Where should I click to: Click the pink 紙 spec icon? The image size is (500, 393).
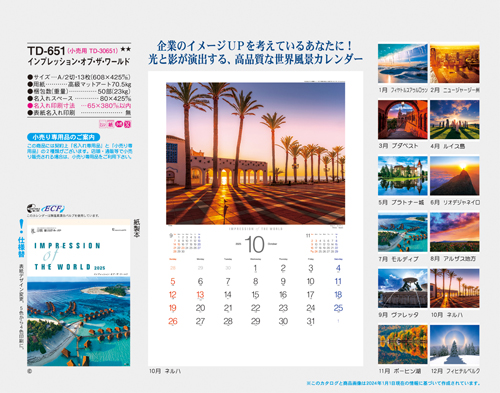tap(110, 124)
